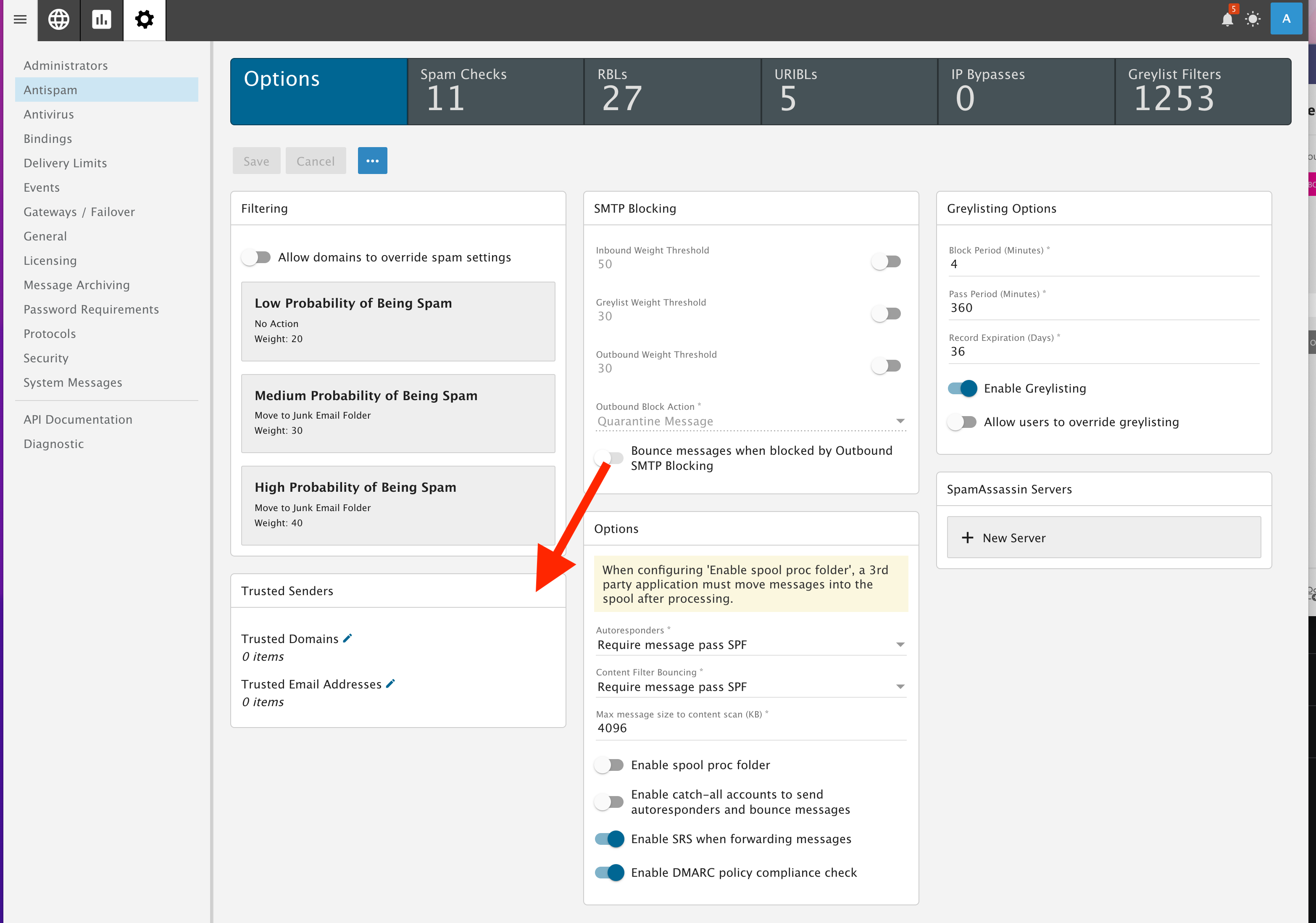Viewport: 1316px width, 923px height.
Task: Open Antivirus in the sidebar
Action: coord(49,114)
